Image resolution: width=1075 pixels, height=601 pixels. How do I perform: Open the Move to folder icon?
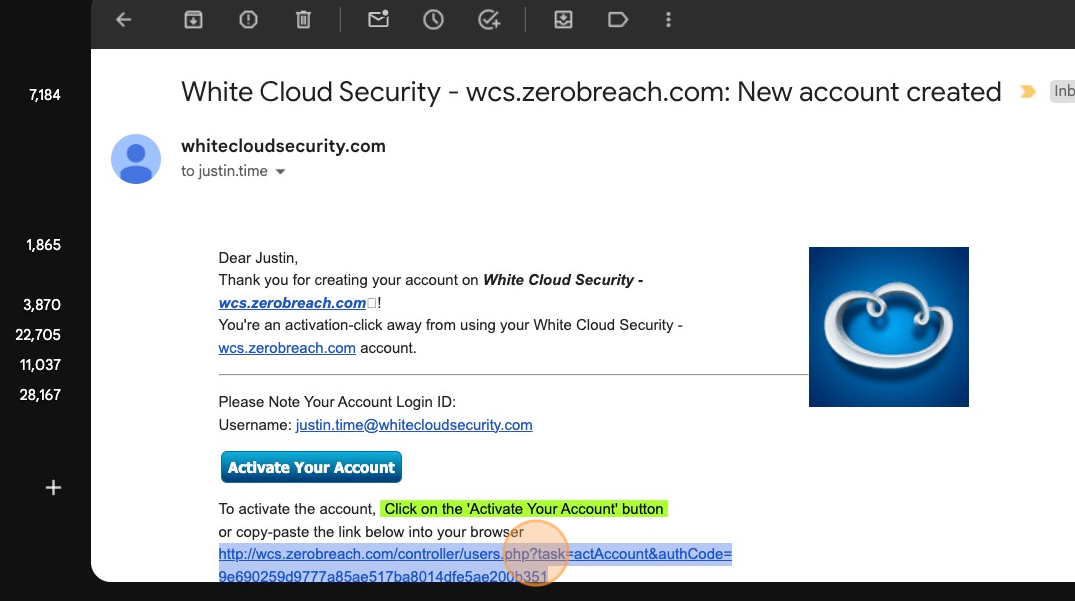(x=563, y=20)
